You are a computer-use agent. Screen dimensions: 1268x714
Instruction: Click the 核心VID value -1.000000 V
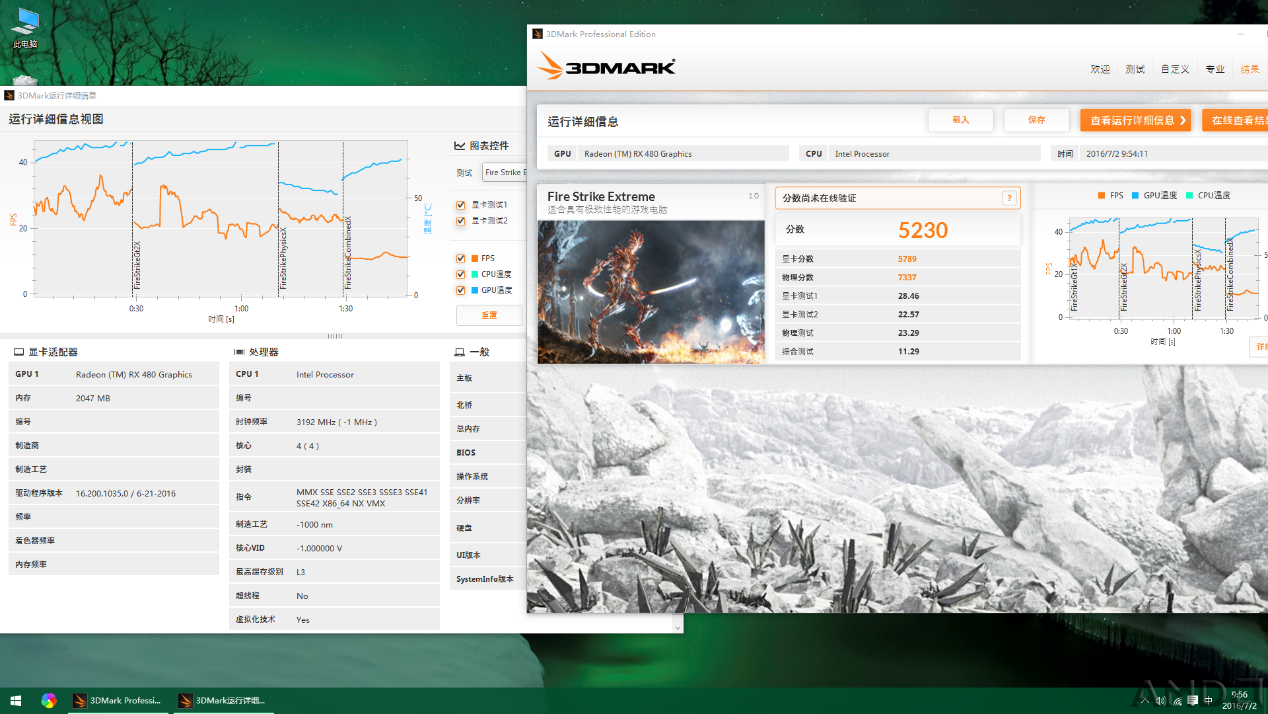pos(320,548)
